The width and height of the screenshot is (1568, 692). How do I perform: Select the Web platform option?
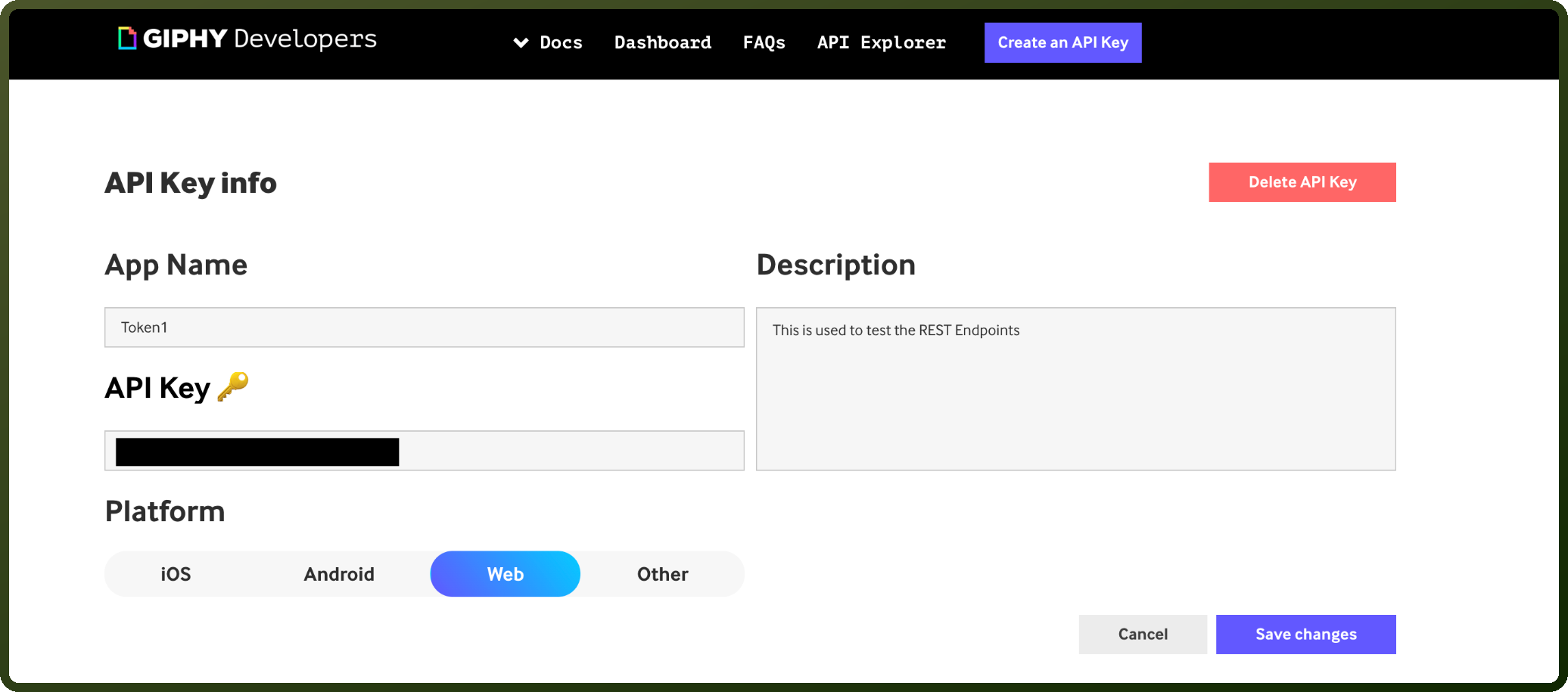tap(506, 574)
